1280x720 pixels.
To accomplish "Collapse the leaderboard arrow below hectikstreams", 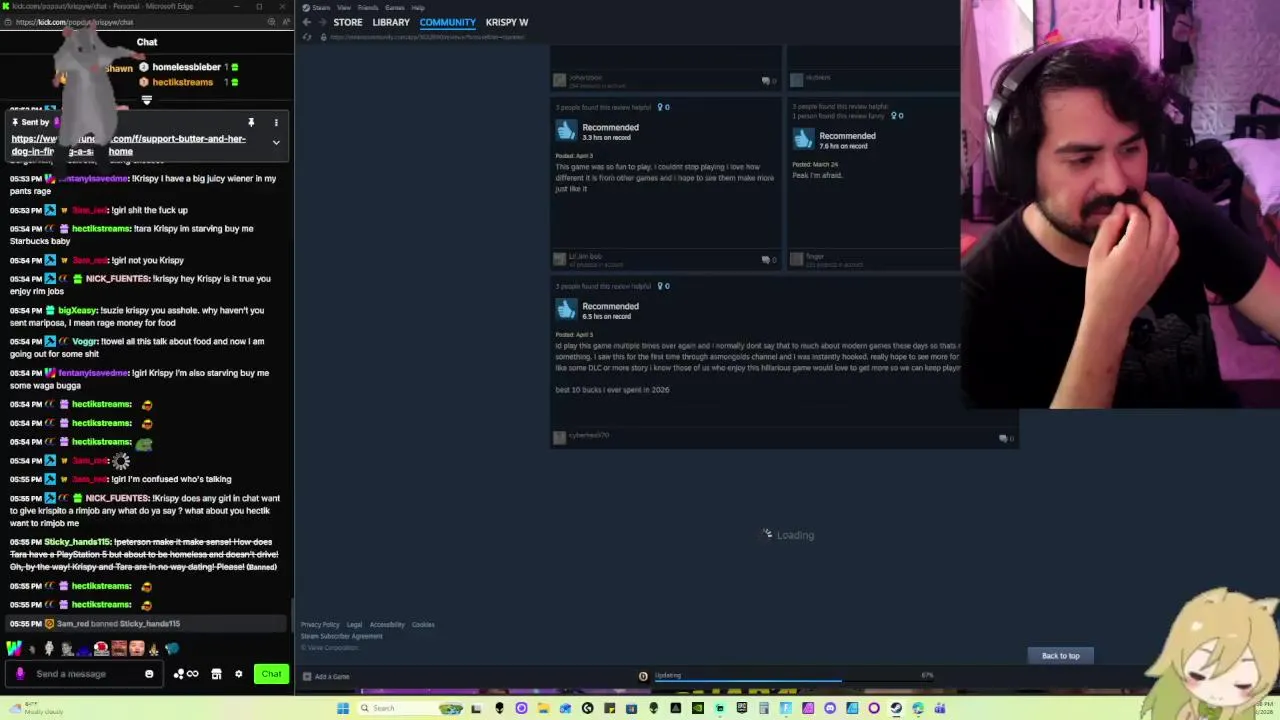I will (147, 100).
